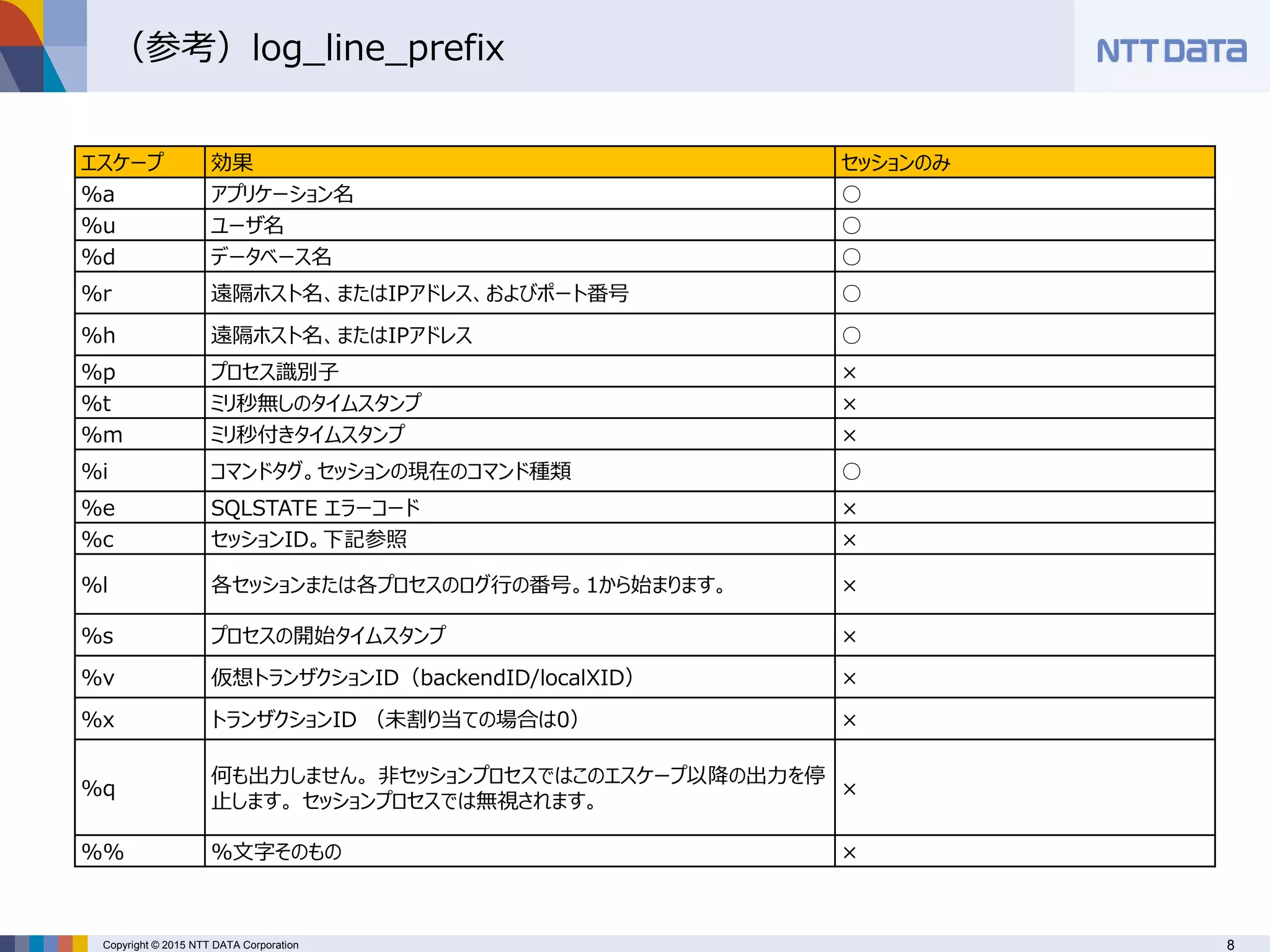This screenshot has height=952, width=1270.
Task: Select the 'トランザクションID (未割り当ての場合は0)' cell
Action: pos(520,719)
